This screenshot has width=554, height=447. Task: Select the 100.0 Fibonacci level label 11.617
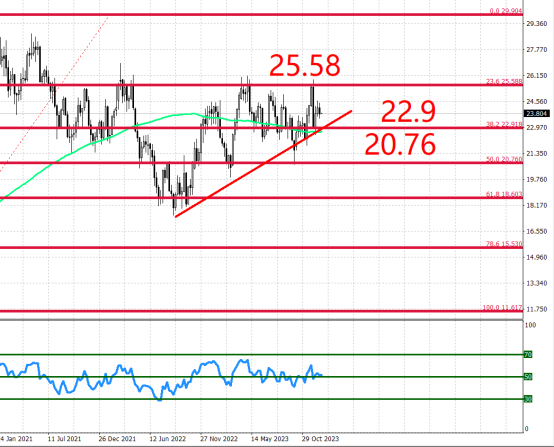point(502,308)
